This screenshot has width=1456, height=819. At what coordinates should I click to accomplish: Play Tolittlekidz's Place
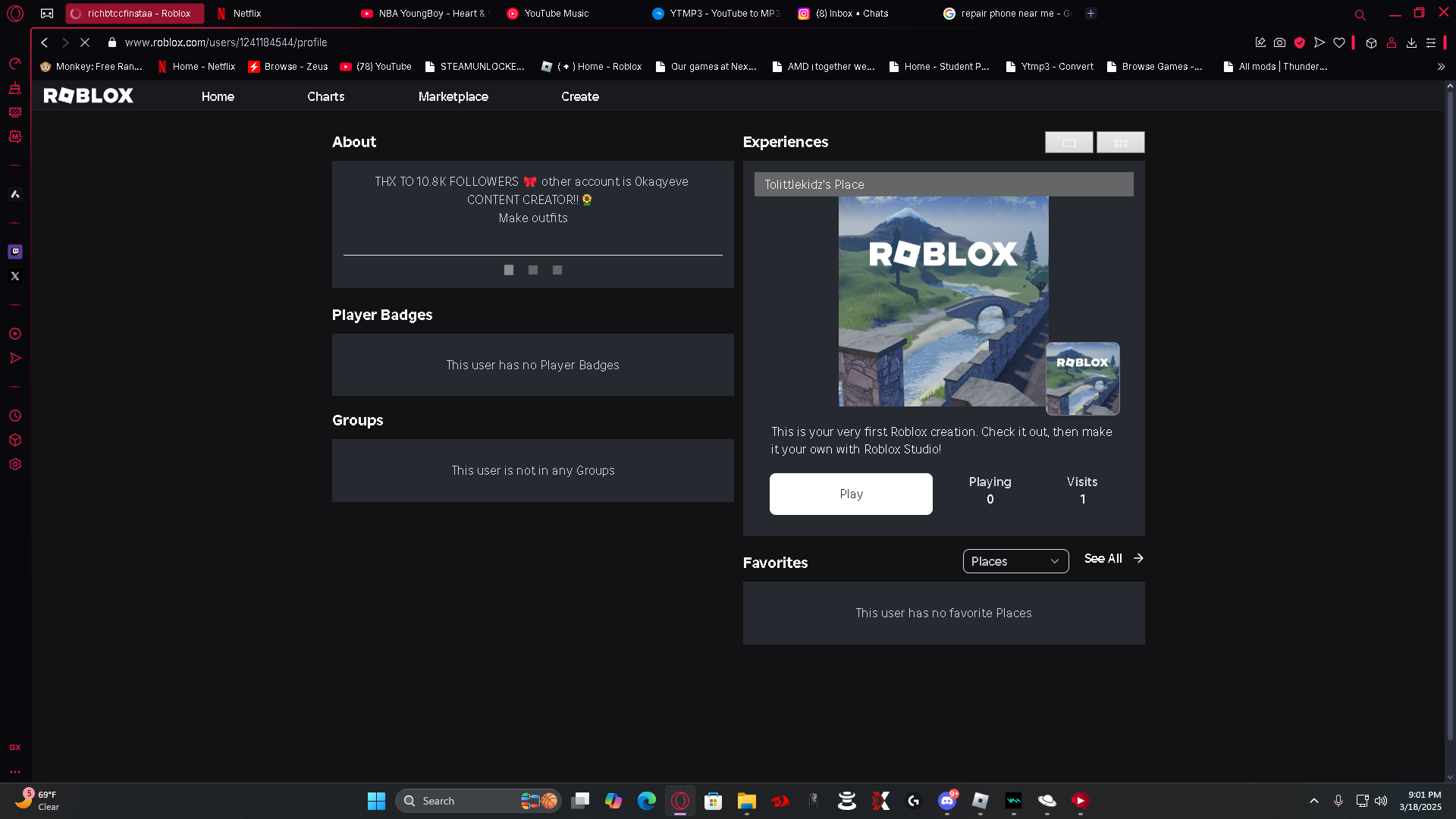point(851,494)
